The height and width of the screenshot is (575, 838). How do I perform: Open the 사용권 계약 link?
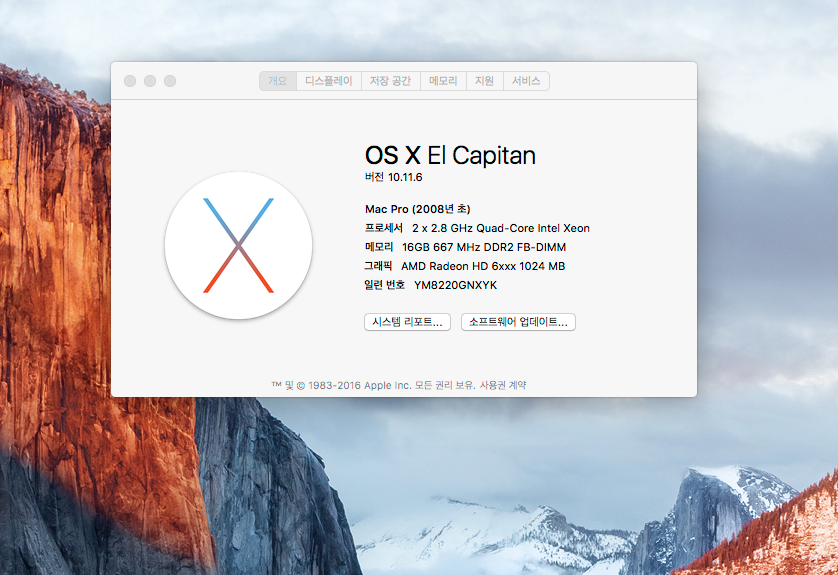click(x=503, y=385)
